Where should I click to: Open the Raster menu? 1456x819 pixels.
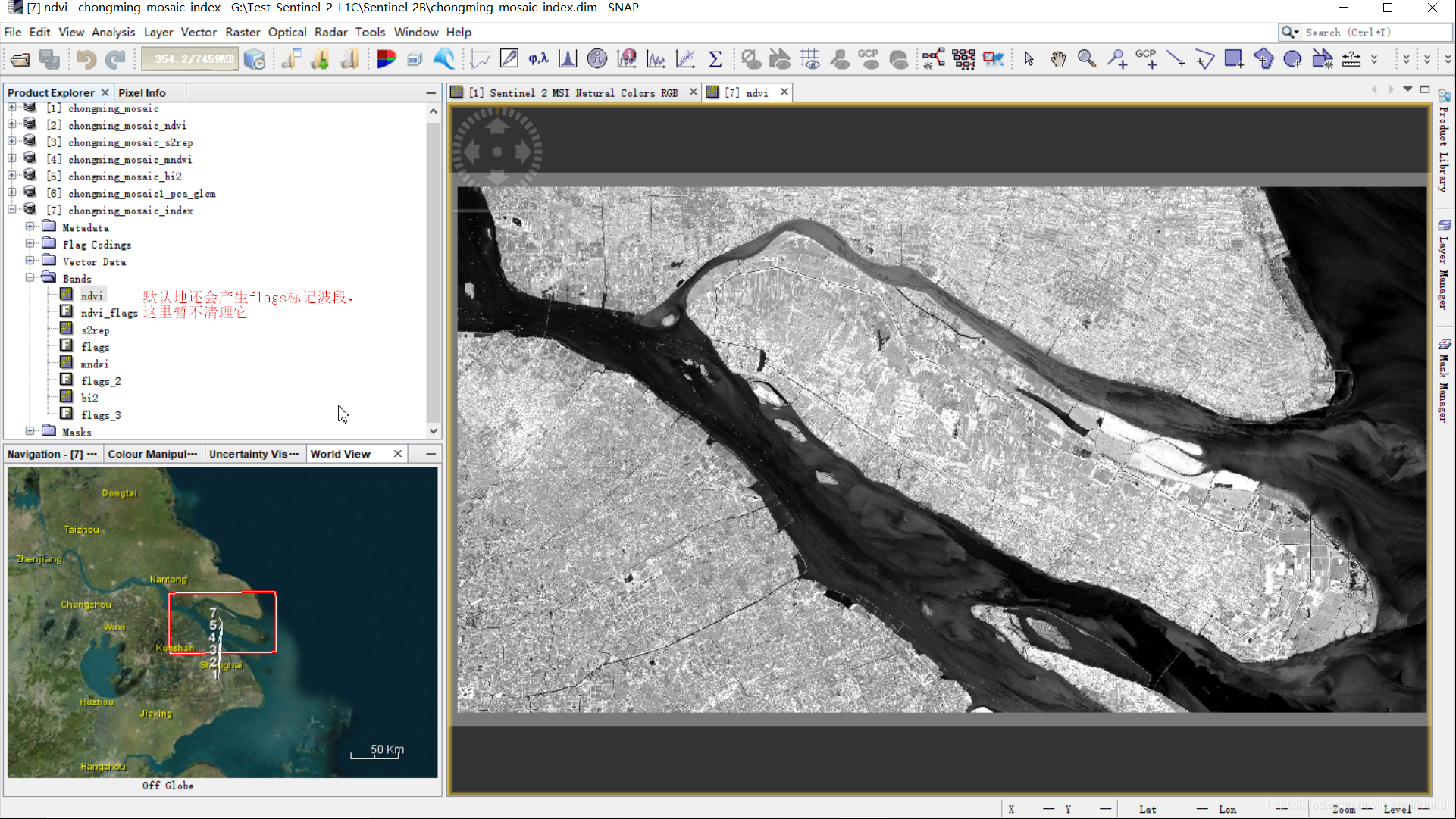244,31
